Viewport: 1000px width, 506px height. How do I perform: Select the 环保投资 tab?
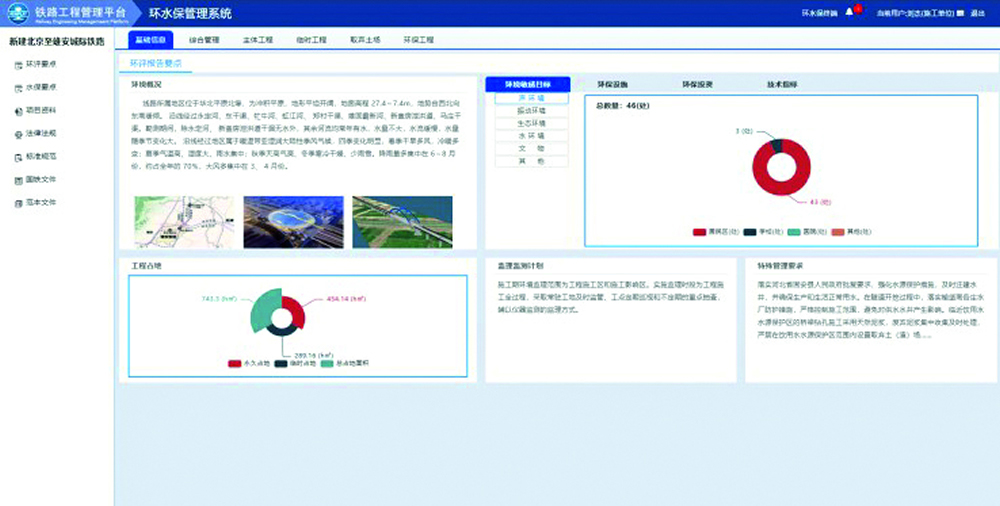697,84
